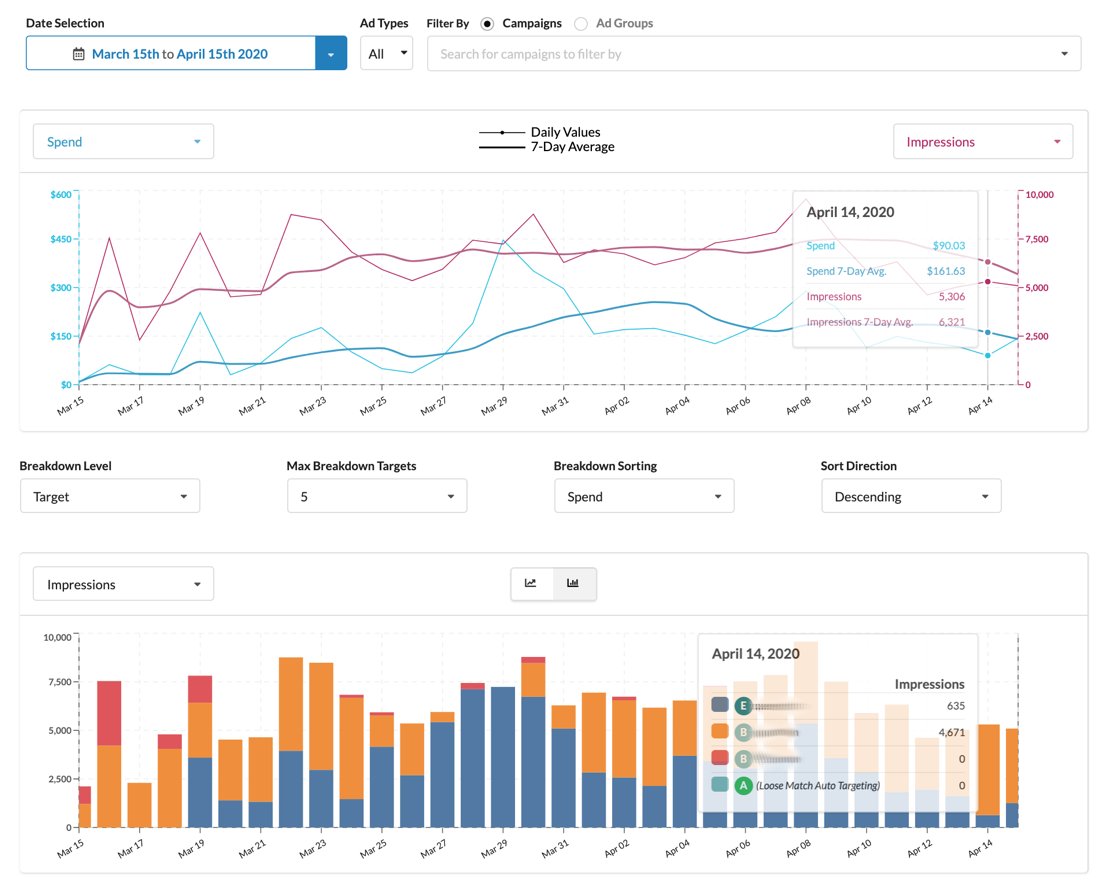Click the B badge with zero impressions
The image size is (1108, 888).
743,759
